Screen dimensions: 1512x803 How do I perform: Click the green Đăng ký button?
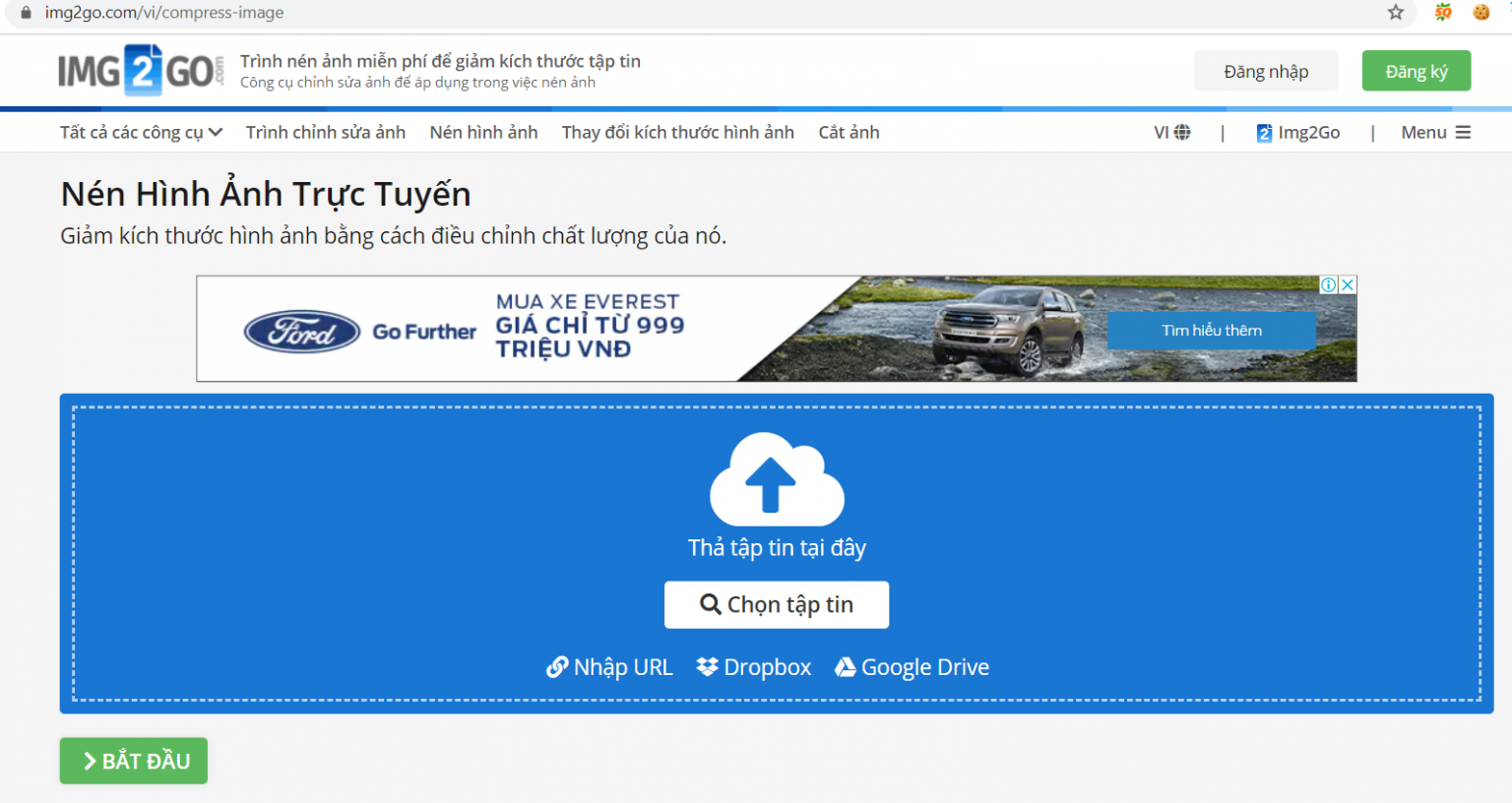point(1417,71)
